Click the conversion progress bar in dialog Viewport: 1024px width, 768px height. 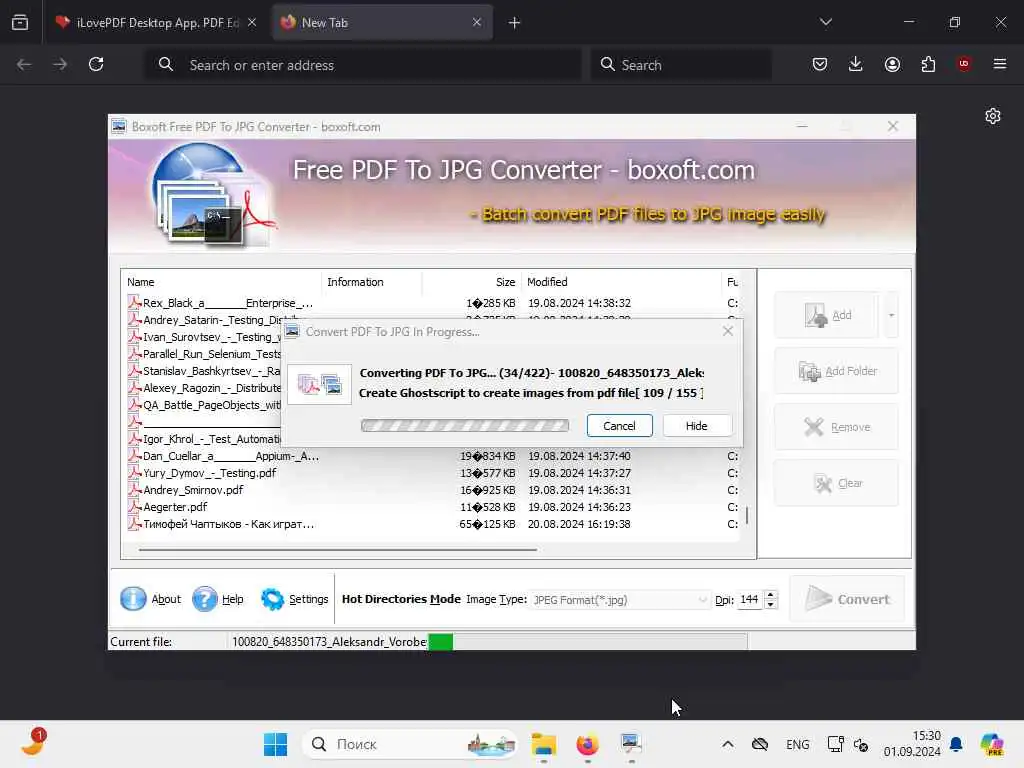tap(464, 426)
